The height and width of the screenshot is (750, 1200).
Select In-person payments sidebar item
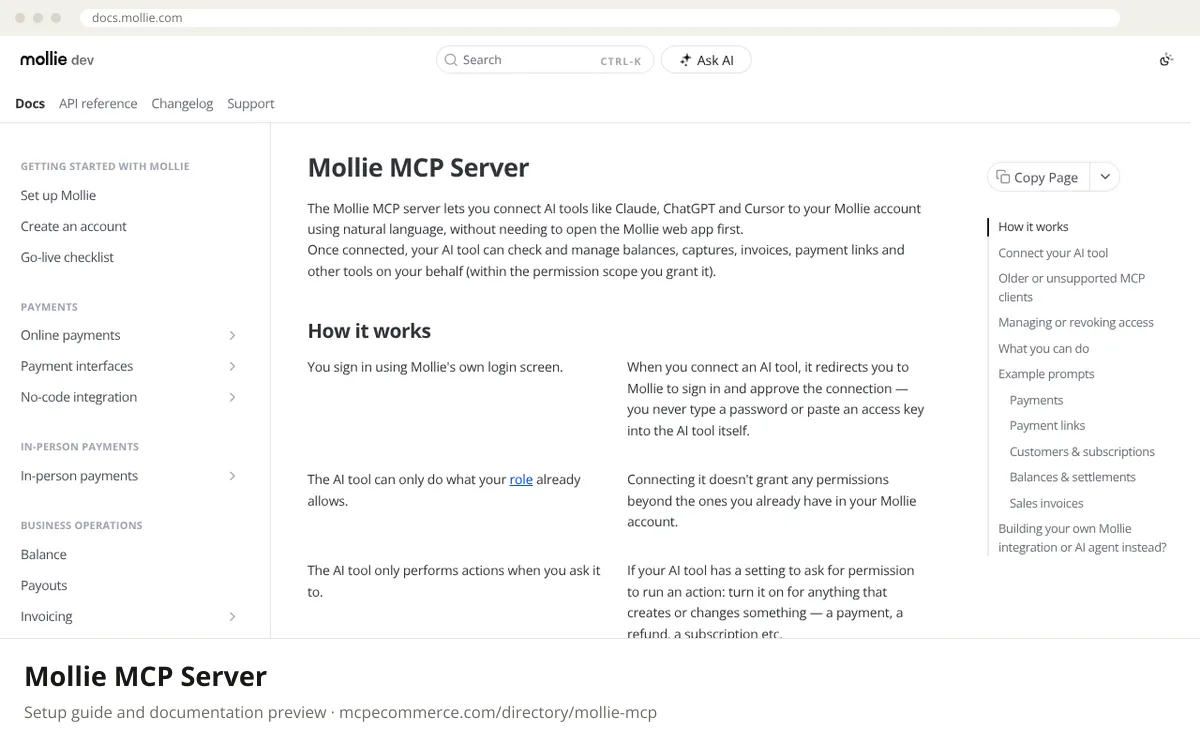click(x=79, y=476)
